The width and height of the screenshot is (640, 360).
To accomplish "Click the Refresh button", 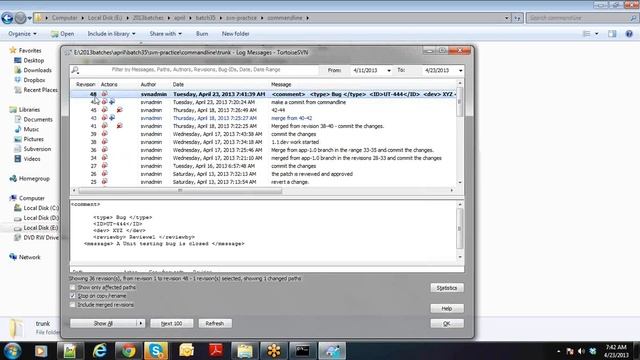I will [215, 323].
